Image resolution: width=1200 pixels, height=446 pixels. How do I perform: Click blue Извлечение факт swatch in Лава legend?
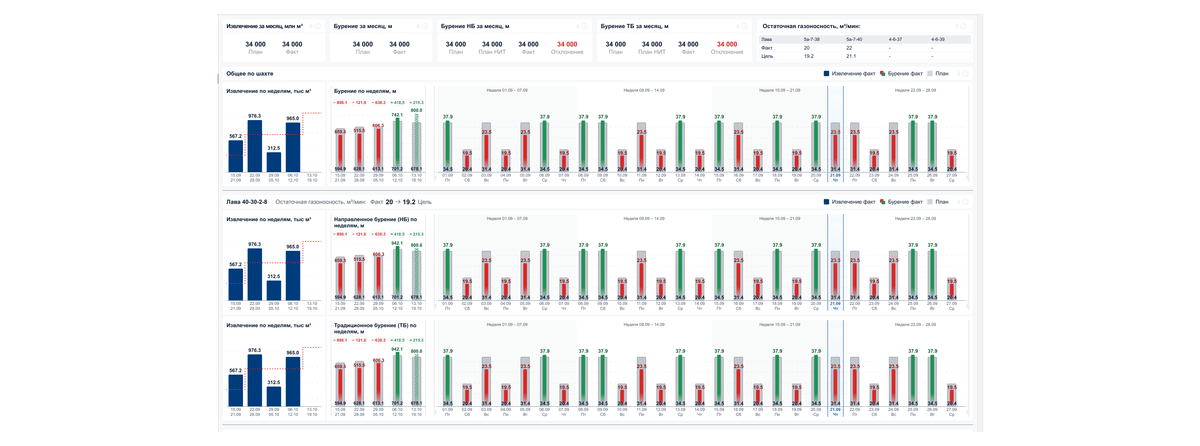click(x=826, y=202)
